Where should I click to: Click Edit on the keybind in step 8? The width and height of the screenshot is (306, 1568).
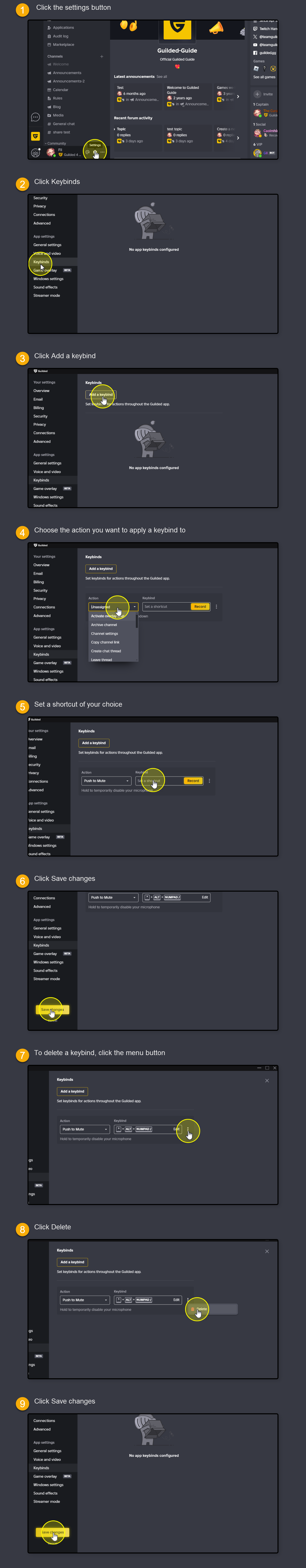pyautogui.click(x=176, y=1300)
